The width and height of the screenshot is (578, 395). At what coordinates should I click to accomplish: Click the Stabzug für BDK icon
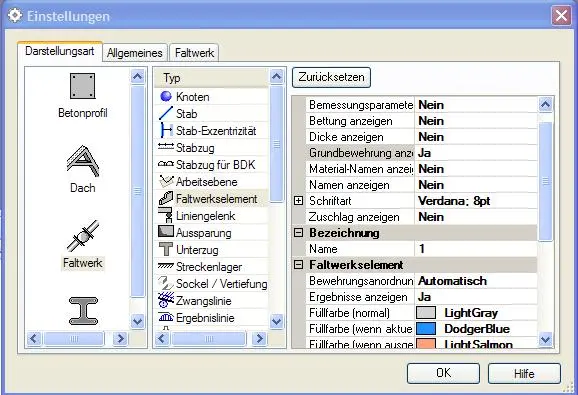click(166, 164)
